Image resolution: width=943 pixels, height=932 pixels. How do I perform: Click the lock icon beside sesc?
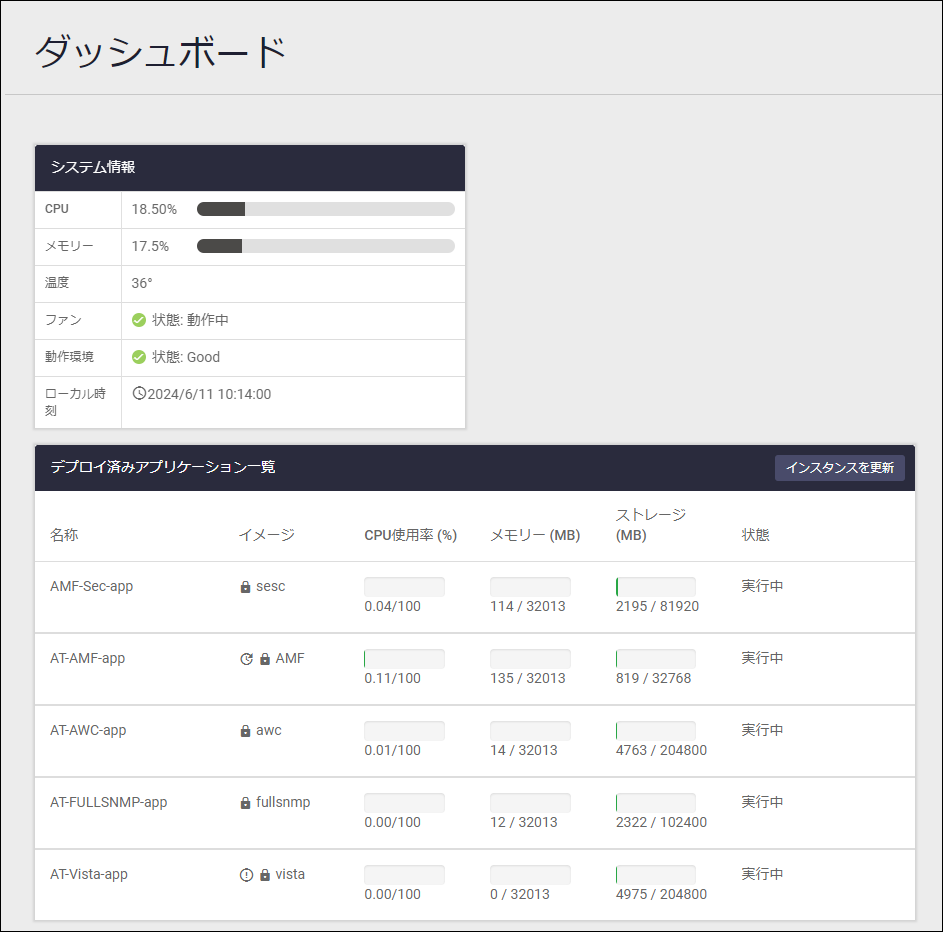point(245,587)
